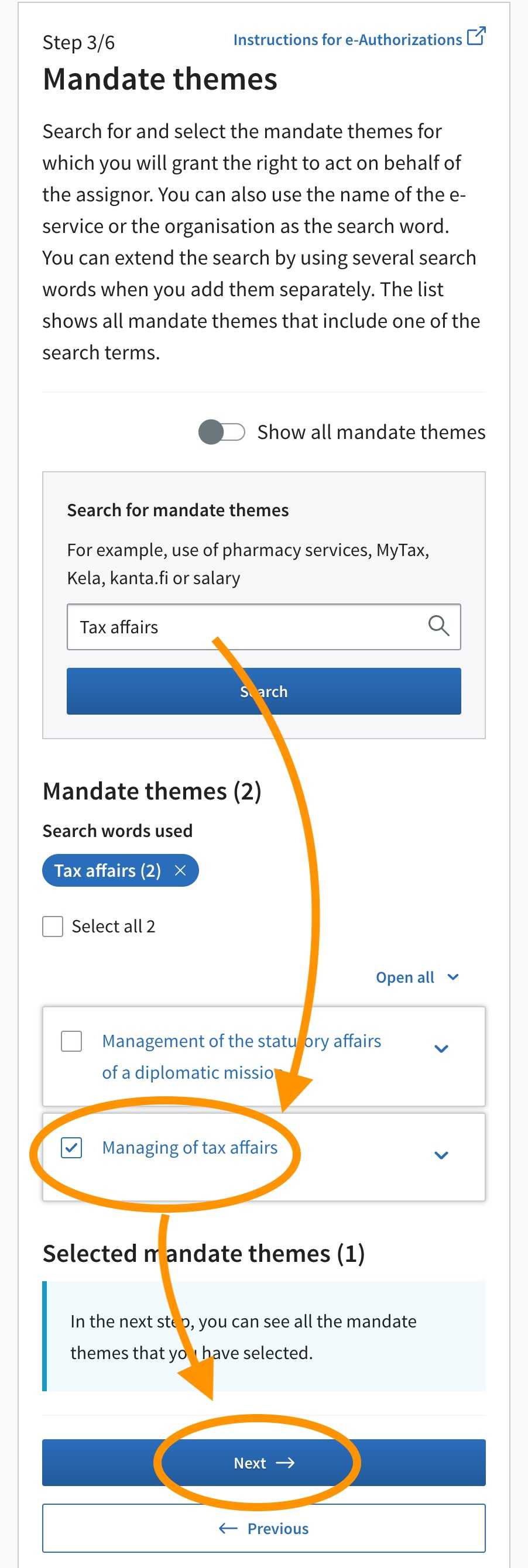Click the Managing of tax affairs link
This screenshot has height=1568, width=528.
pyautogui.click(x=190, y=1147)
